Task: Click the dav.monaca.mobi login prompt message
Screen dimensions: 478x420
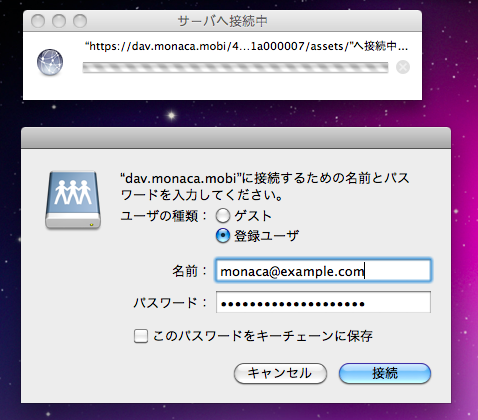Action: click(x=265, y=186)
